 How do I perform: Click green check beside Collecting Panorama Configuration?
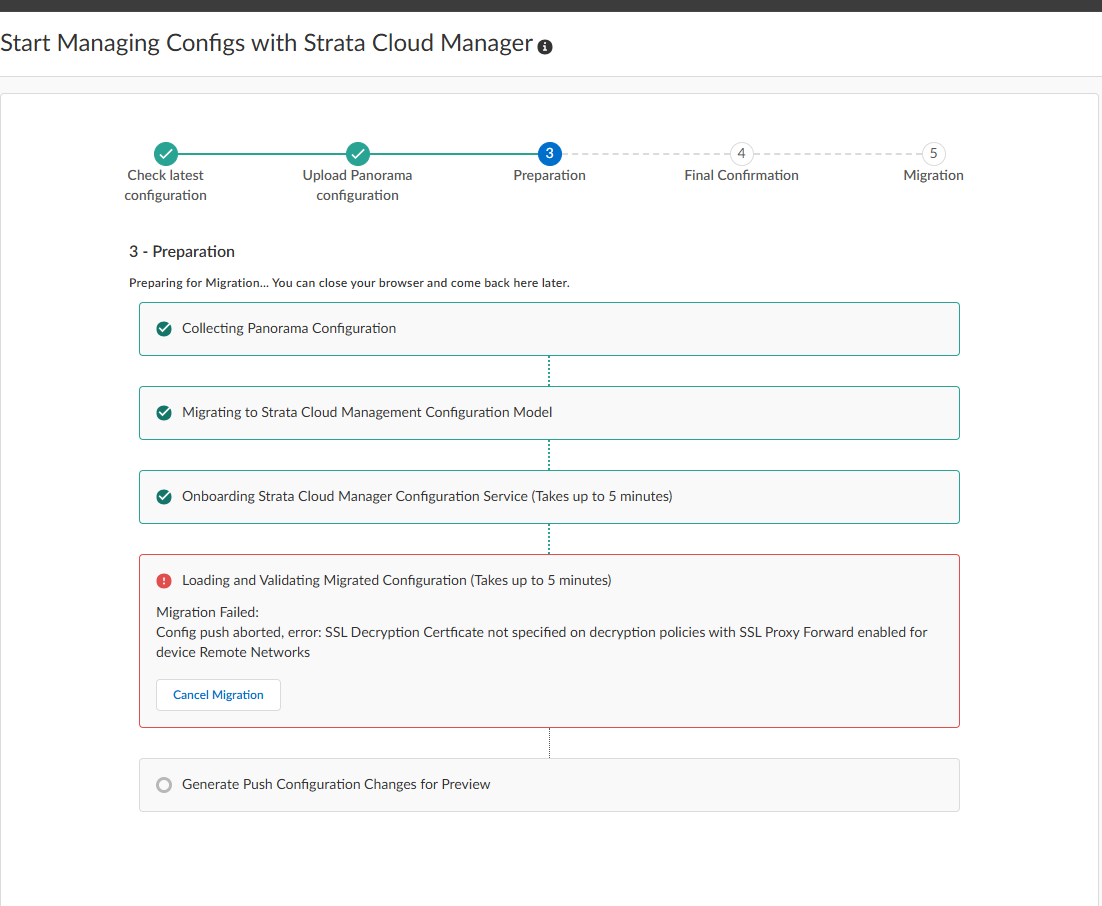tap(164, 329)
